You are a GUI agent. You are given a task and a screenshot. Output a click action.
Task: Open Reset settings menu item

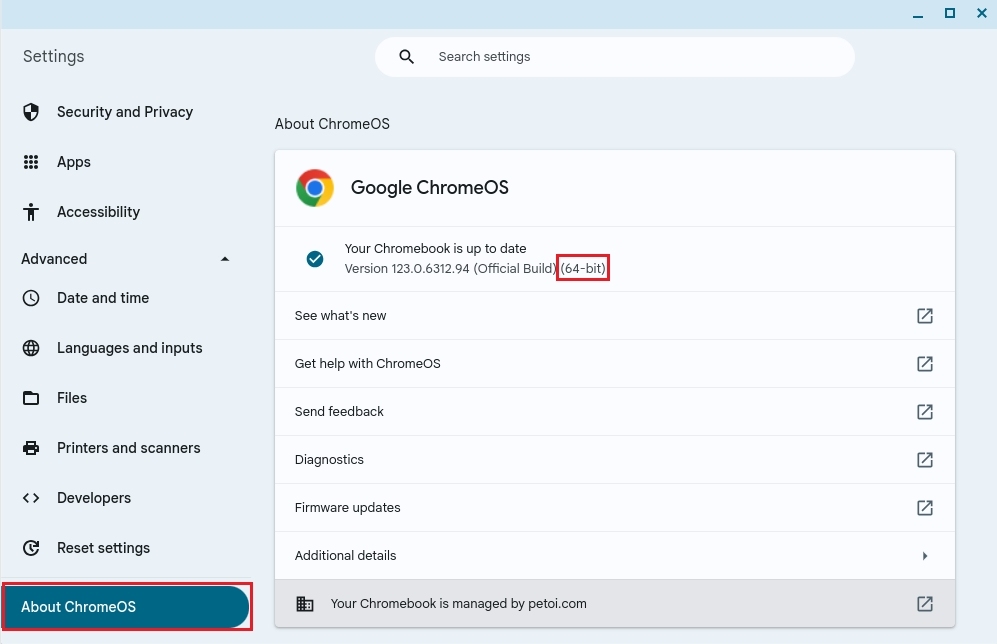[x=103, y=548]
